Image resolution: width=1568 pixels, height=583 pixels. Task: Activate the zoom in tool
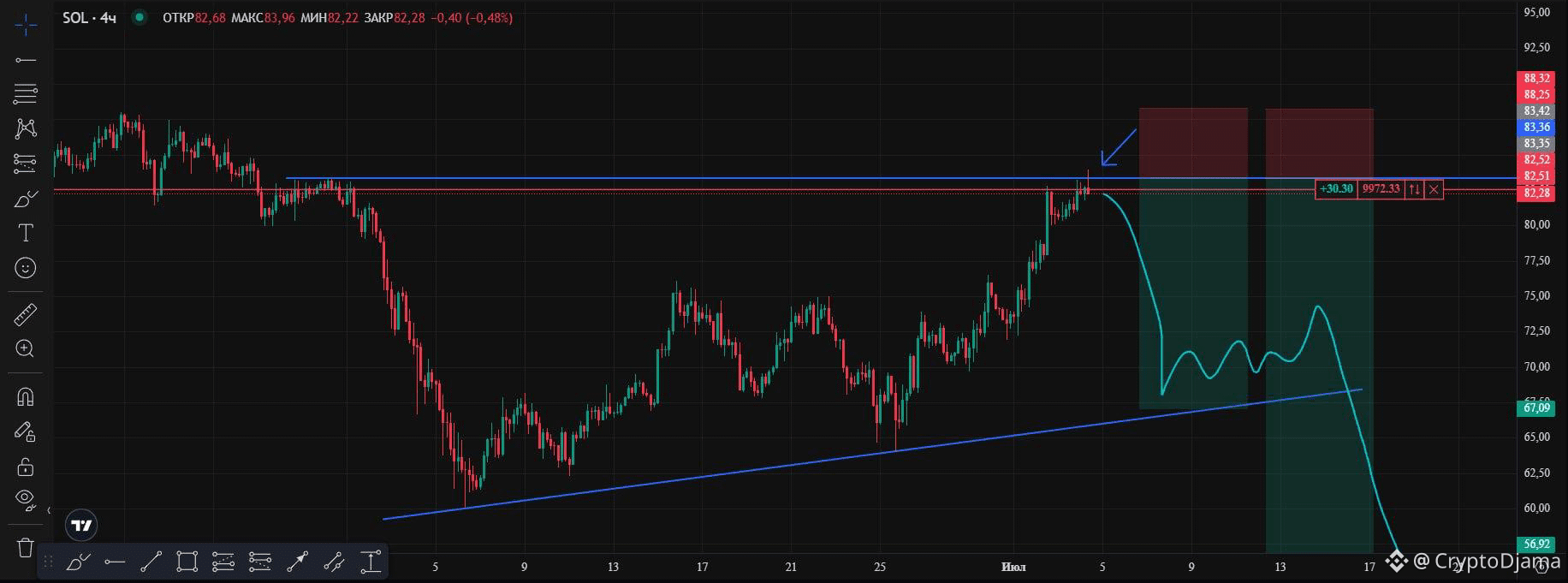26,348
